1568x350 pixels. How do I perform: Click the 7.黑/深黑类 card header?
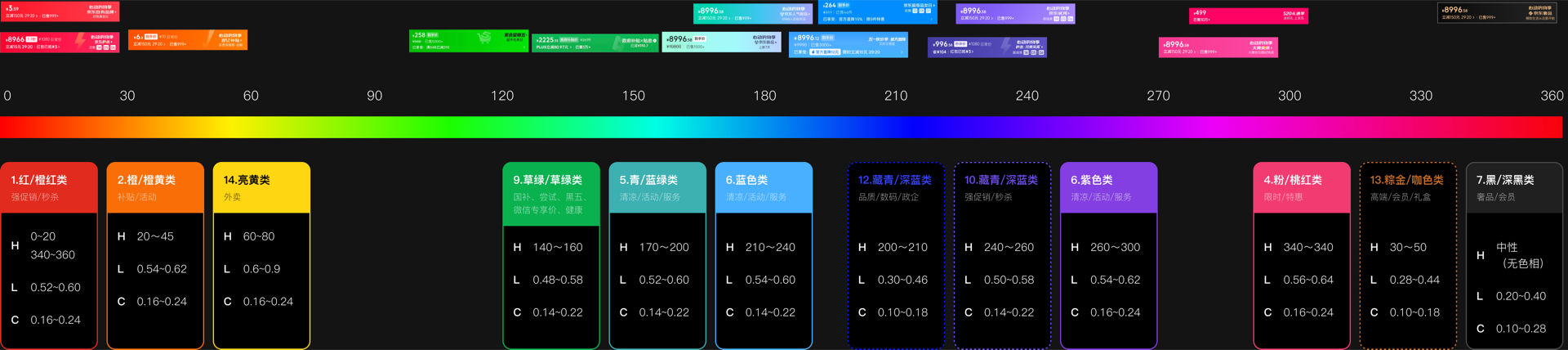[x=1514, y=187]
